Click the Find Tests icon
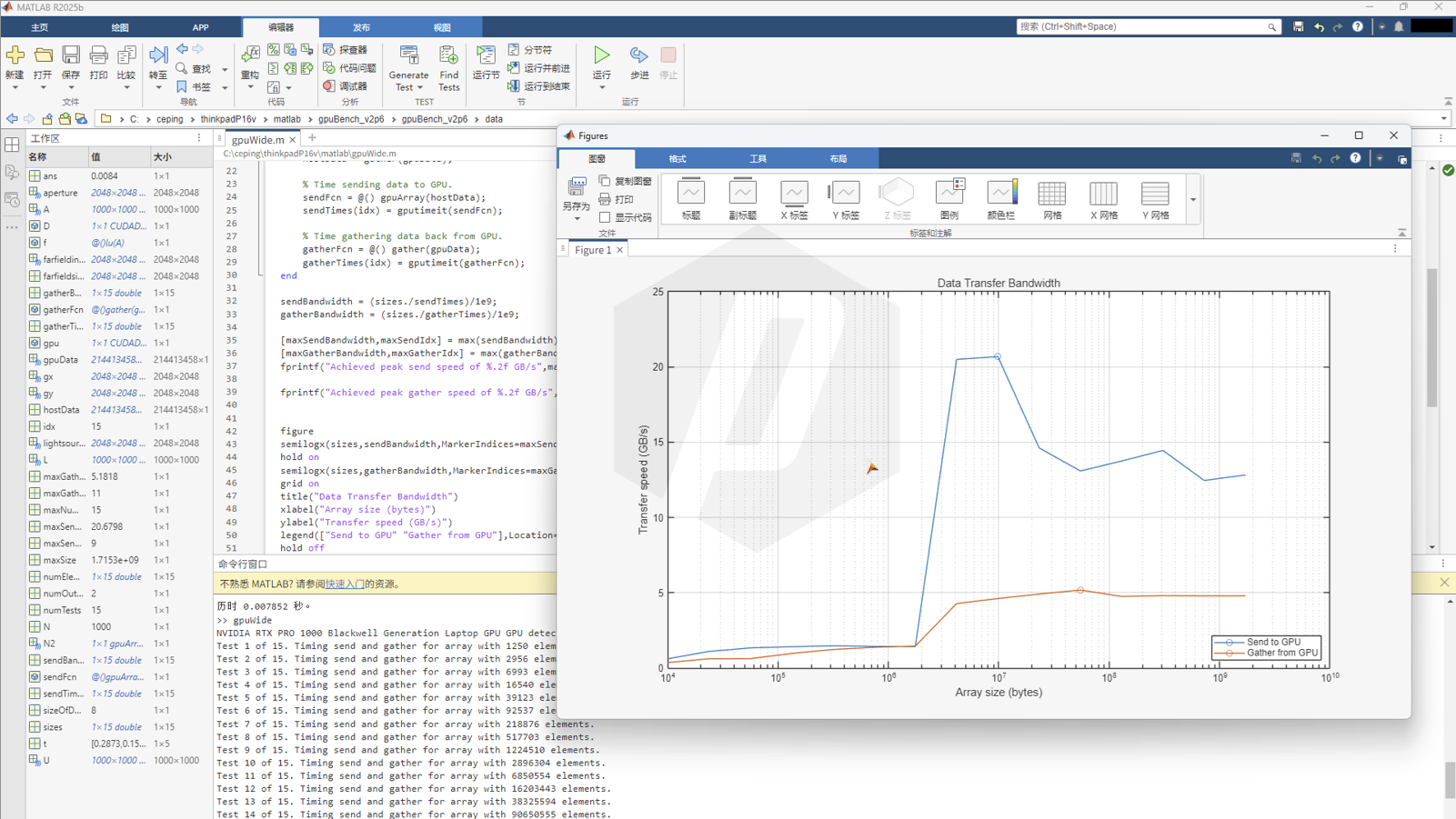Viewport: 1456px width, 819px height. tap(448, 56)
